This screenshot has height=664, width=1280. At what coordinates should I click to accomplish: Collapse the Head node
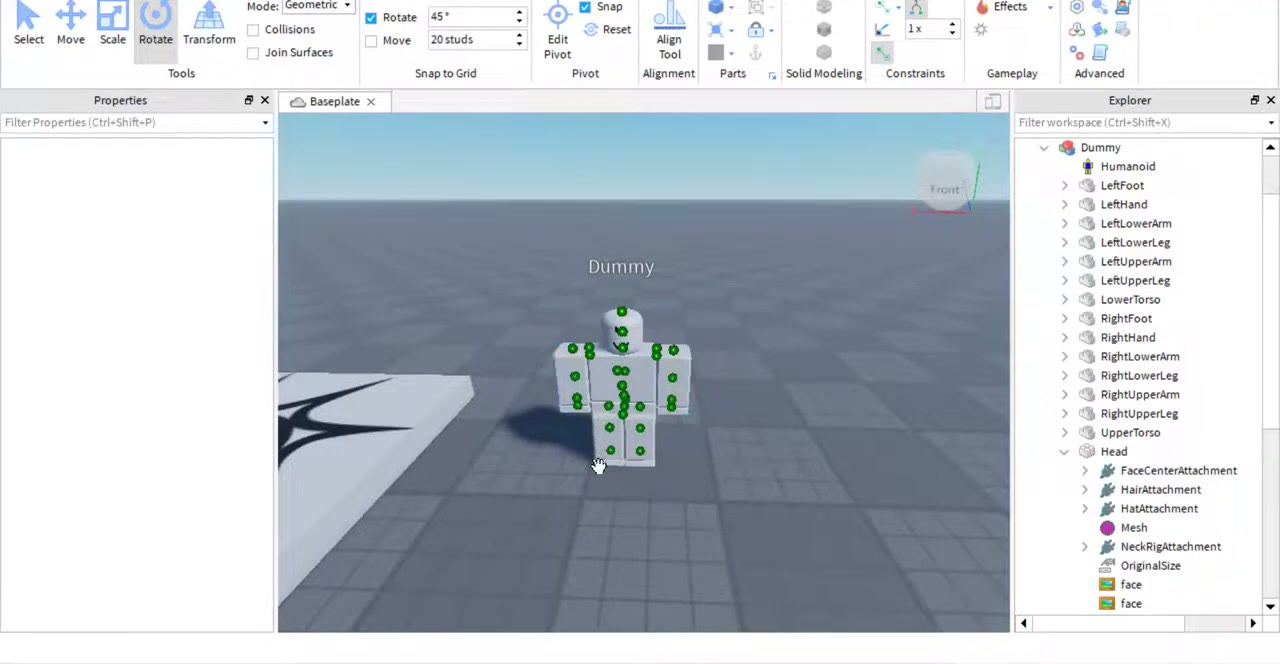(1064, 452)
